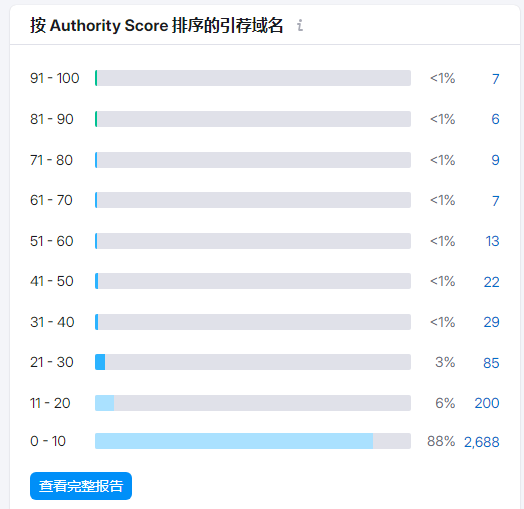This screenshot has width=524, height=509.
Task: Open the 200 domains link for range 11 - 20
Action: (x=487, y=403)
